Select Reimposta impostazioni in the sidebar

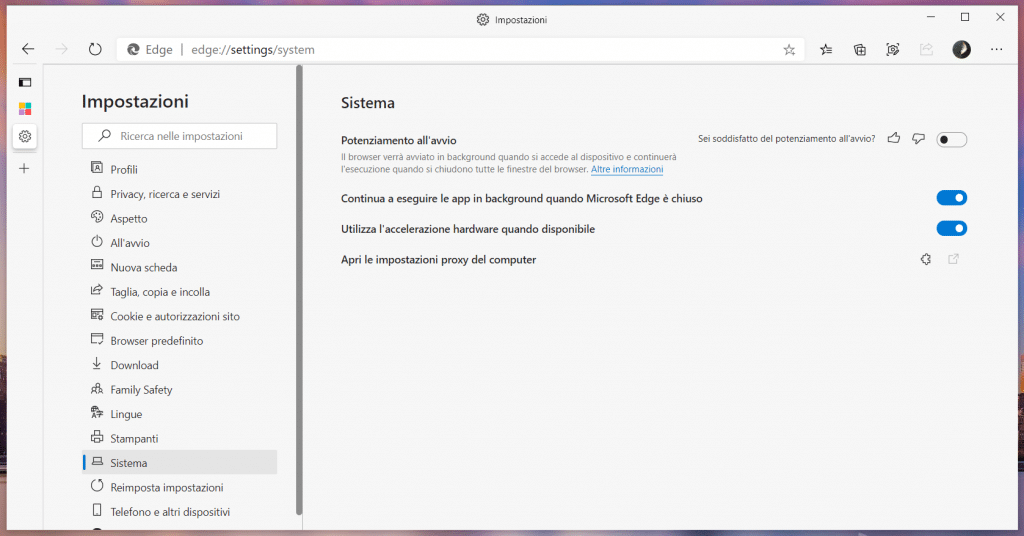[x=166, y=487]
